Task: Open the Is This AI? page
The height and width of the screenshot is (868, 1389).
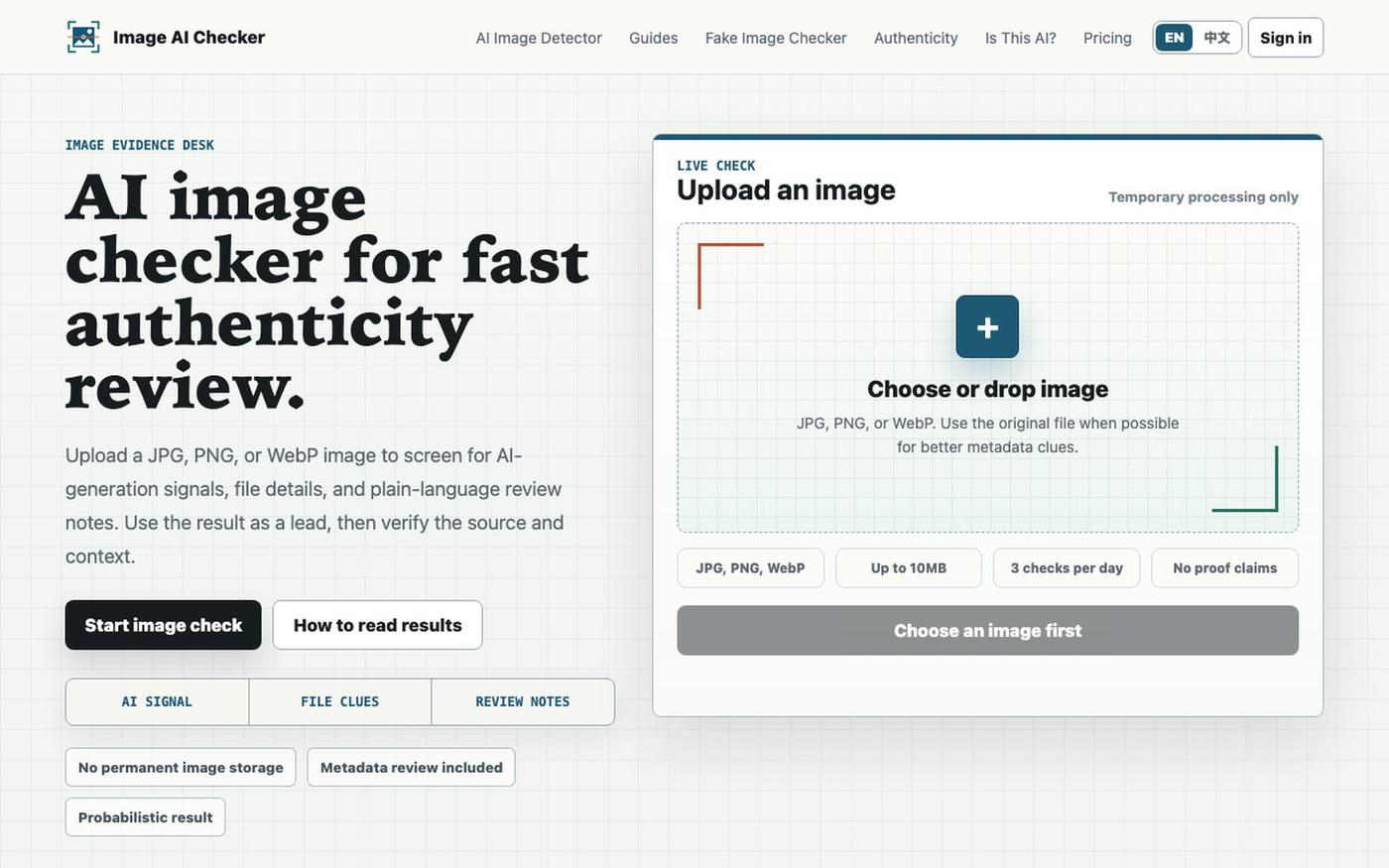Action: 1021,38
